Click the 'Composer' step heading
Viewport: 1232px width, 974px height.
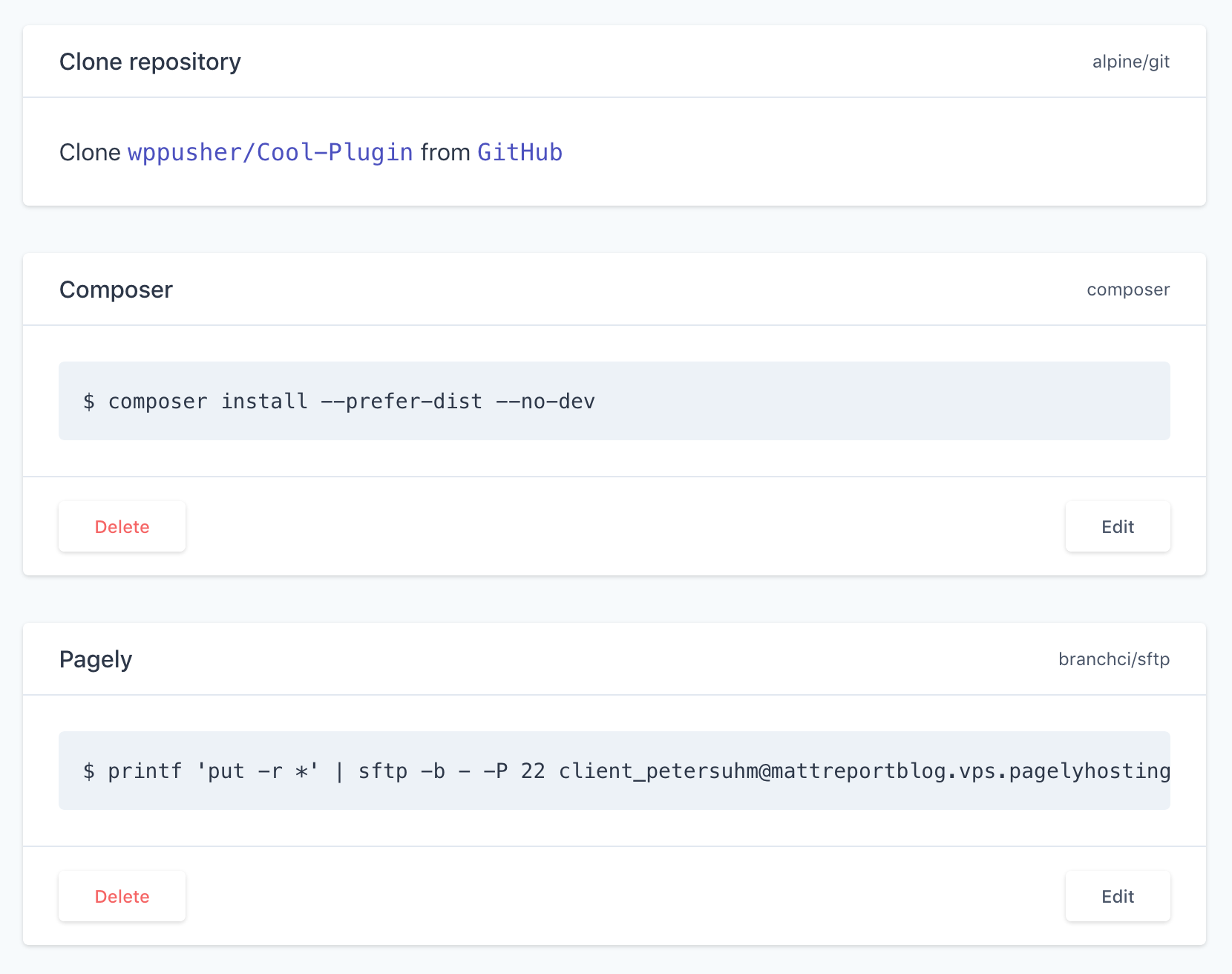click(116, 290)
